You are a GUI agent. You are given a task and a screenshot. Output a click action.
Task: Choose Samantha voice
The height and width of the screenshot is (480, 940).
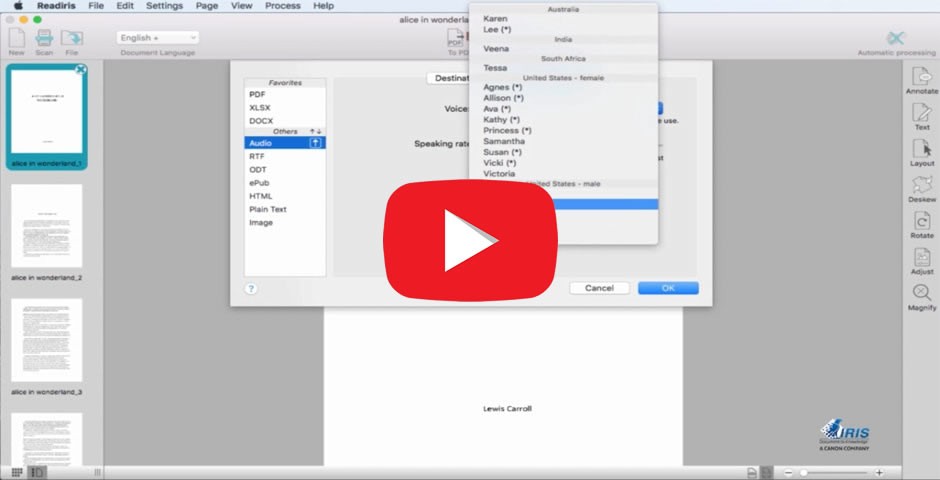563,141
